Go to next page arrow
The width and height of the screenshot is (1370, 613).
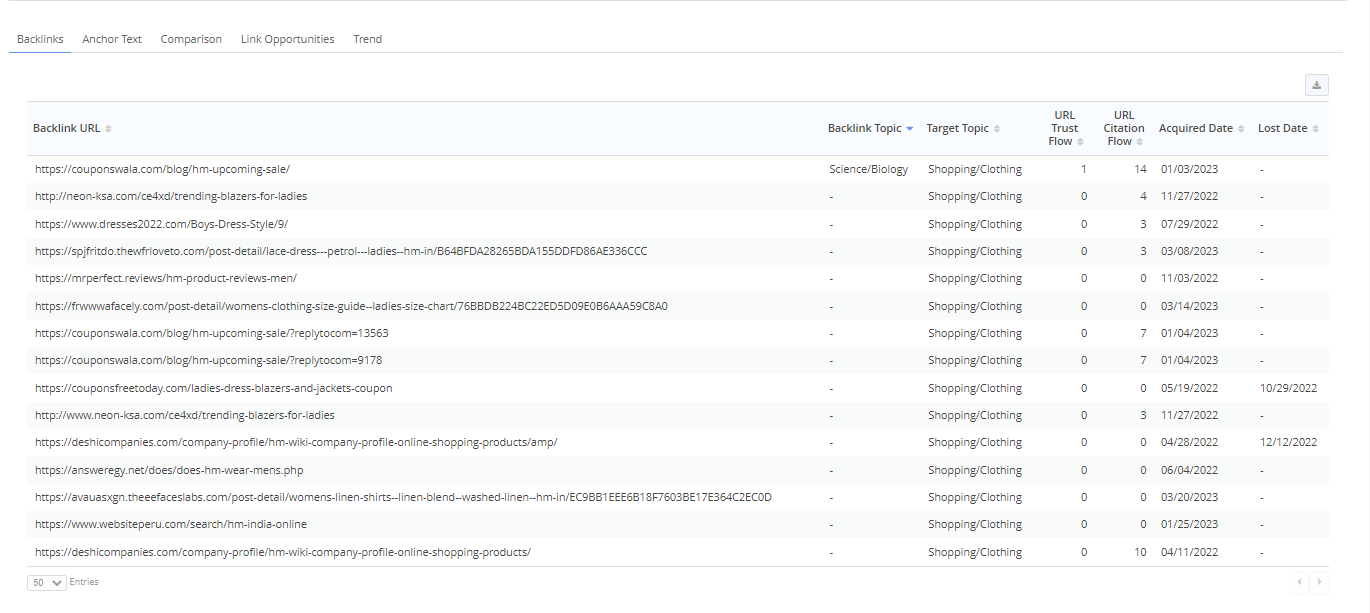tap(1320, 581)
